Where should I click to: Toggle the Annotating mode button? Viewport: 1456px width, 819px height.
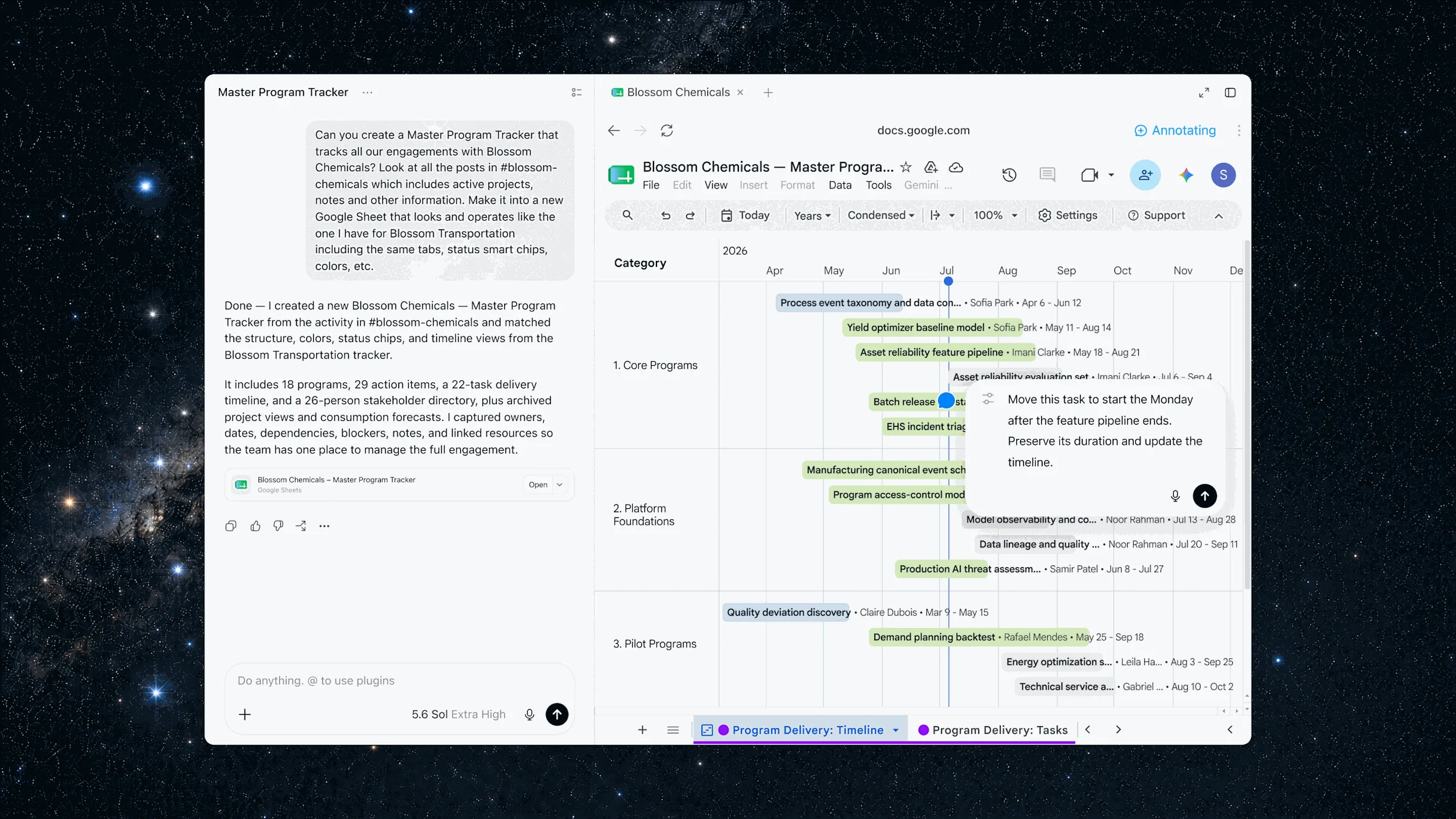pos(1175,130)
